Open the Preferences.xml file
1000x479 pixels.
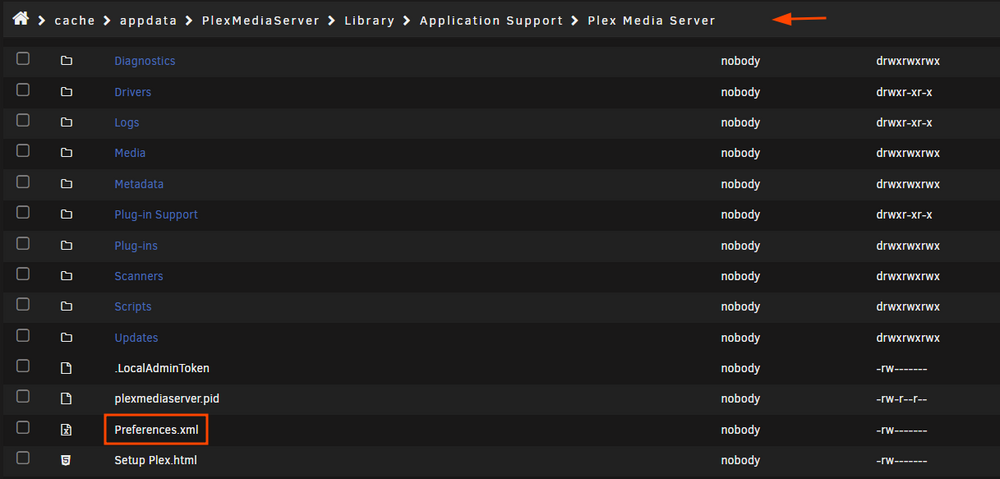pyautogui.click(x=156, y=430)
